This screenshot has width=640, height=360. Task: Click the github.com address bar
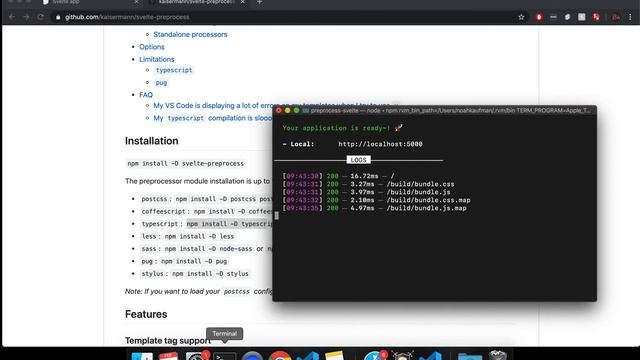286,17
